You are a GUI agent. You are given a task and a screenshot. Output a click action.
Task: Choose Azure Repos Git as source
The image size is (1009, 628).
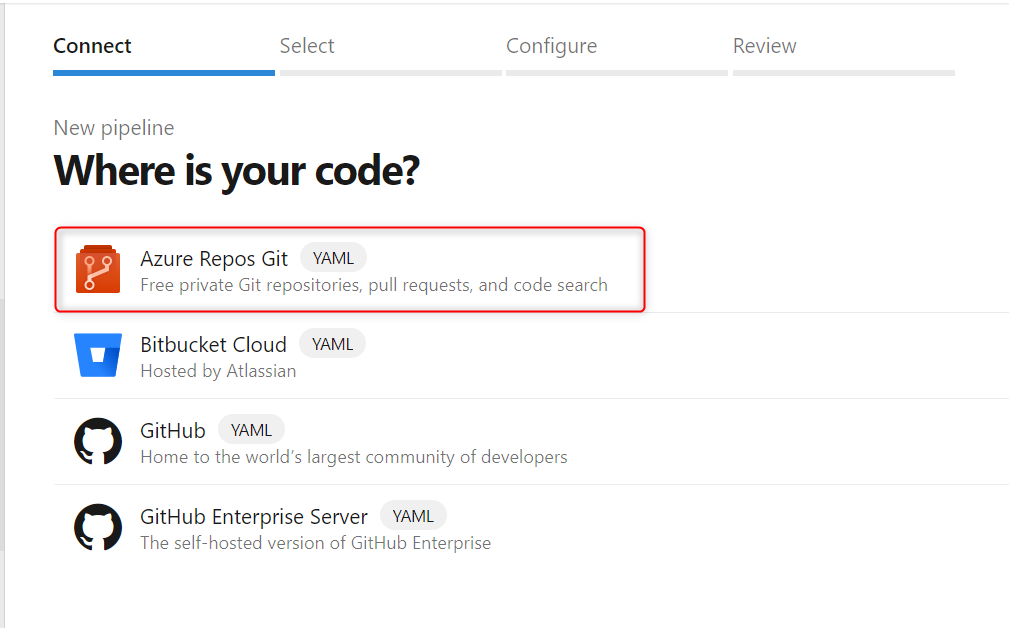214,258
